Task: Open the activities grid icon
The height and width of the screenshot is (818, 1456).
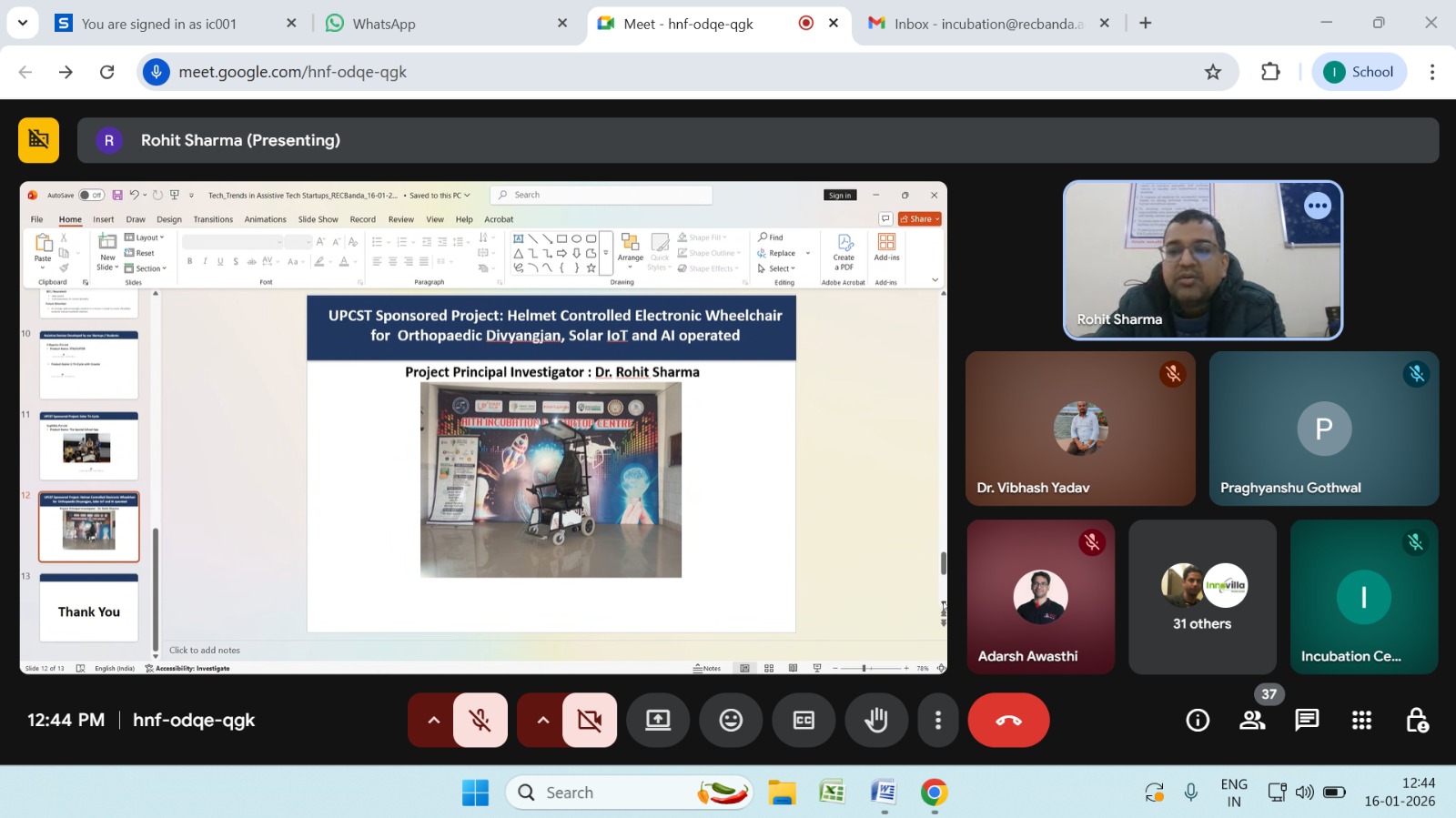Action: coord(1361,720)
